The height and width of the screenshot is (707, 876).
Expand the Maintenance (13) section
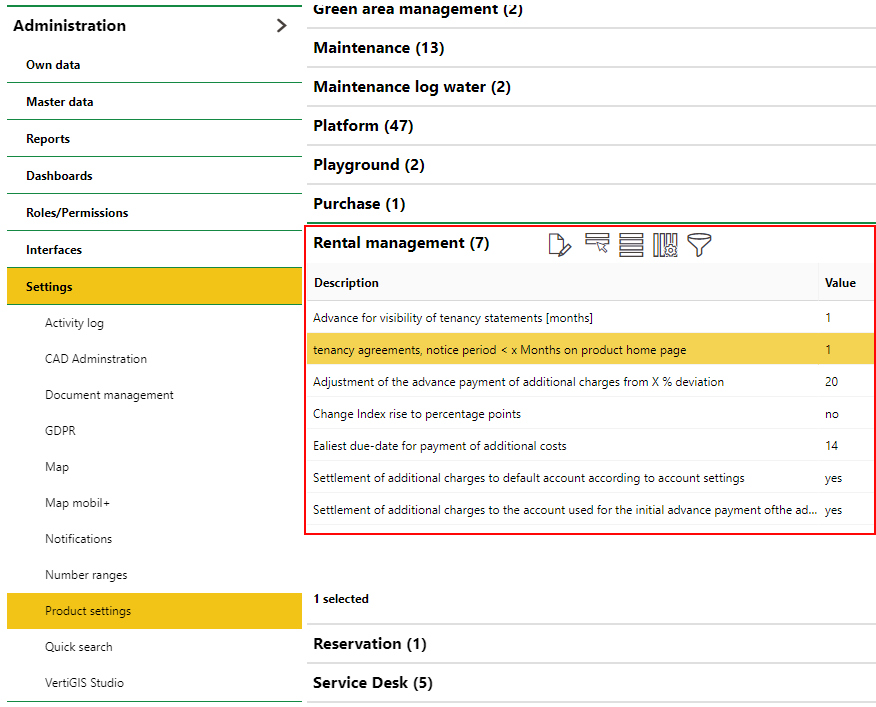tap(378, 48)
